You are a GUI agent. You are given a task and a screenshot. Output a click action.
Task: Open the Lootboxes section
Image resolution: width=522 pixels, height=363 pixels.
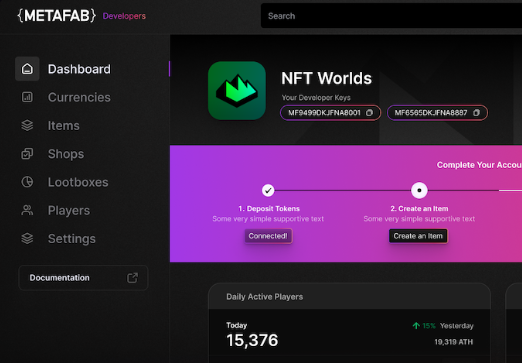pyautogui.click(x=78, y=182)
